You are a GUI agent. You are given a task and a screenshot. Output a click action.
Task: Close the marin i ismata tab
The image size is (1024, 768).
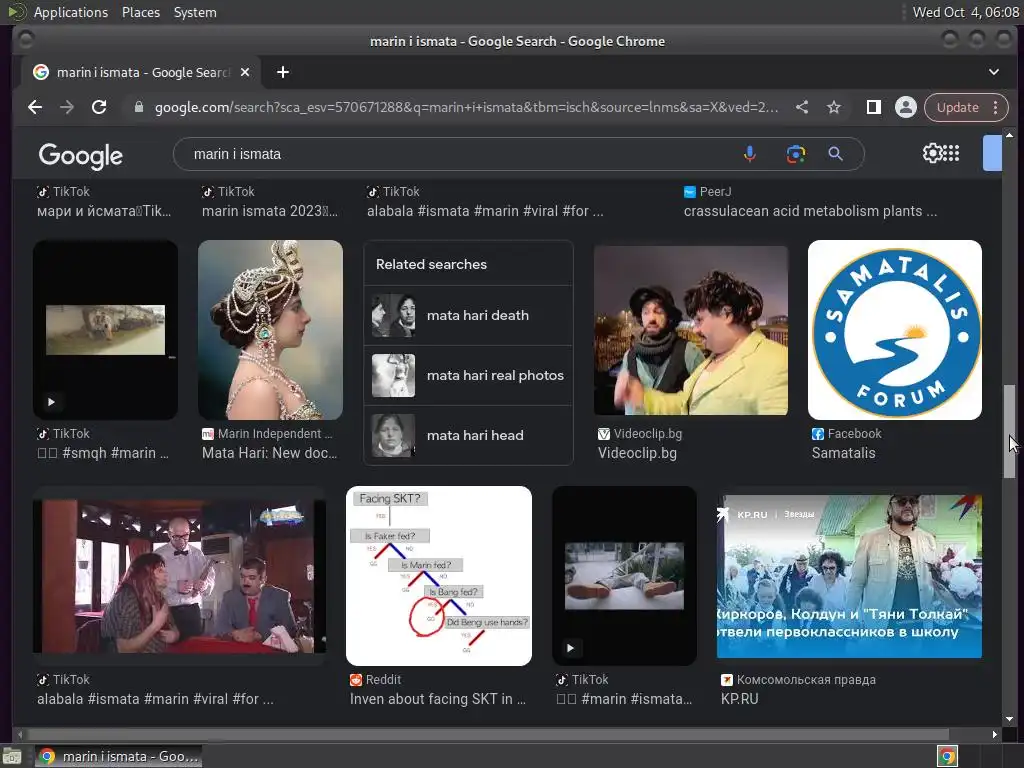pyautogui.click(x=245, y=72)
